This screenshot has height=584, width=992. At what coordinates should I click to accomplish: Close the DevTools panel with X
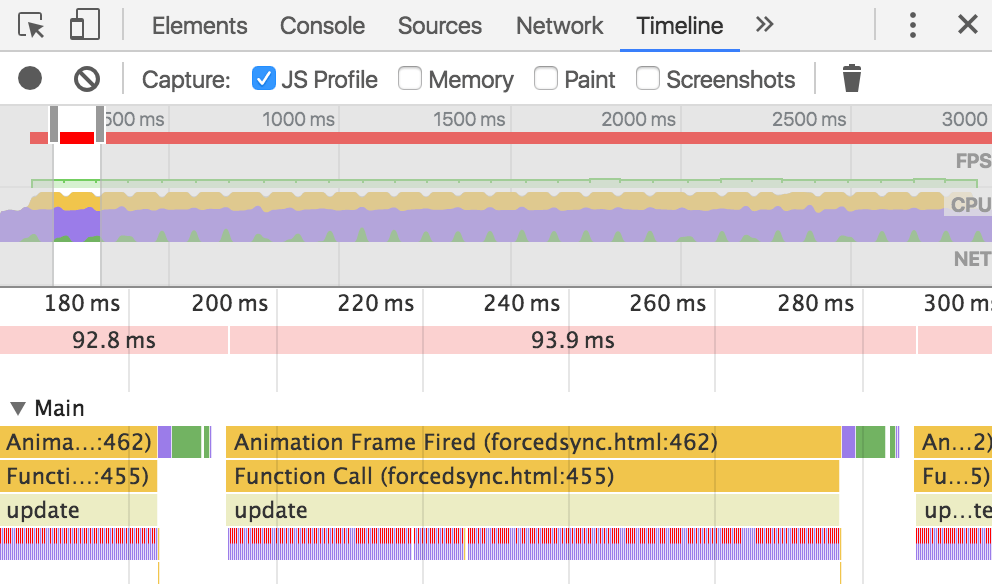click(967, 25)
